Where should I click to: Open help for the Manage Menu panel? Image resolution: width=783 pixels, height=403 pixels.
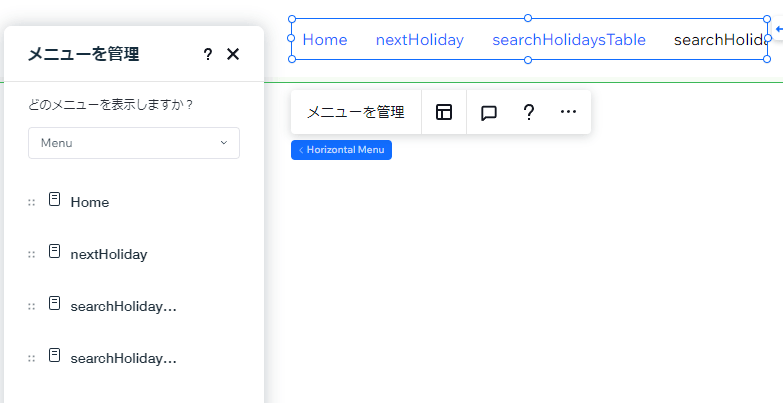pos(208,54)
